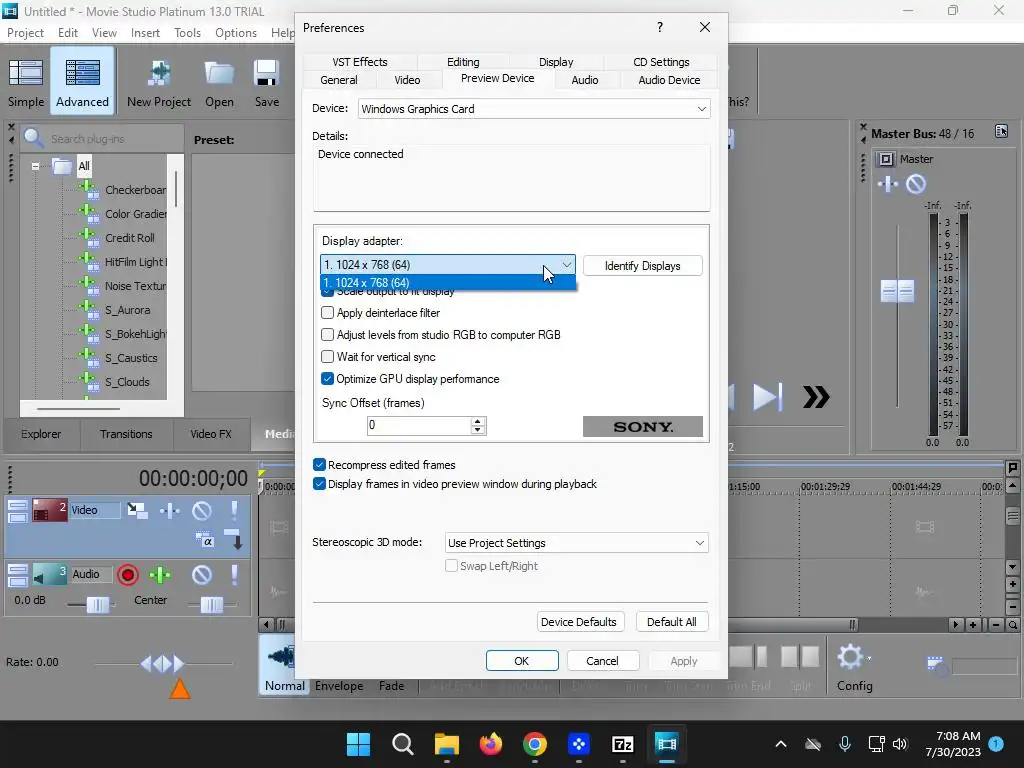The image size is (1024, 768).
Task: Toggle Display frames during playback checkbox
Action: click(319, 484)
